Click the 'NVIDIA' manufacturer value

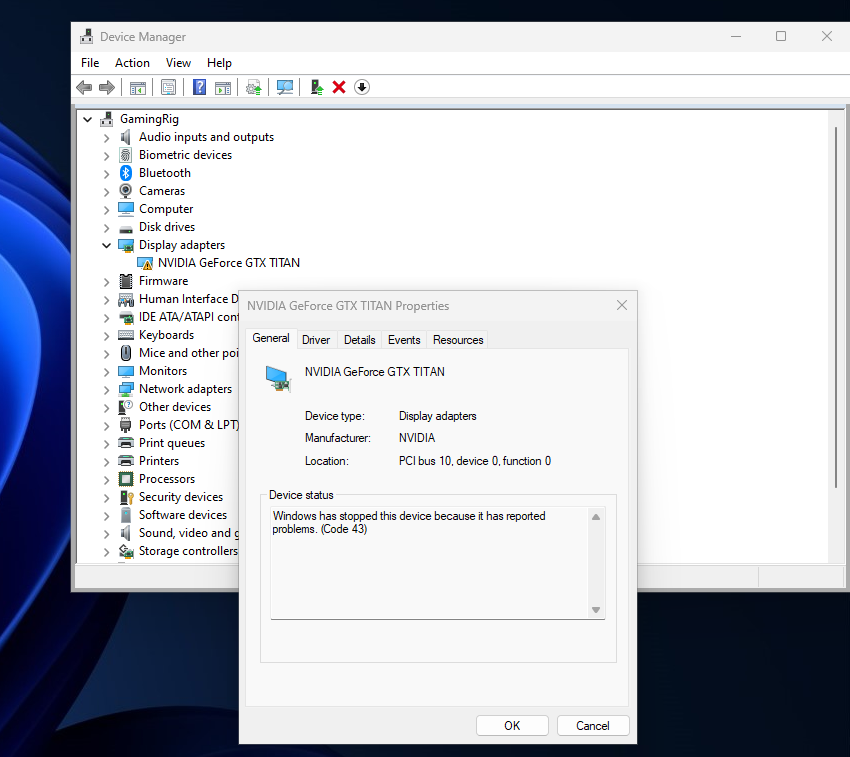(417, 438)
